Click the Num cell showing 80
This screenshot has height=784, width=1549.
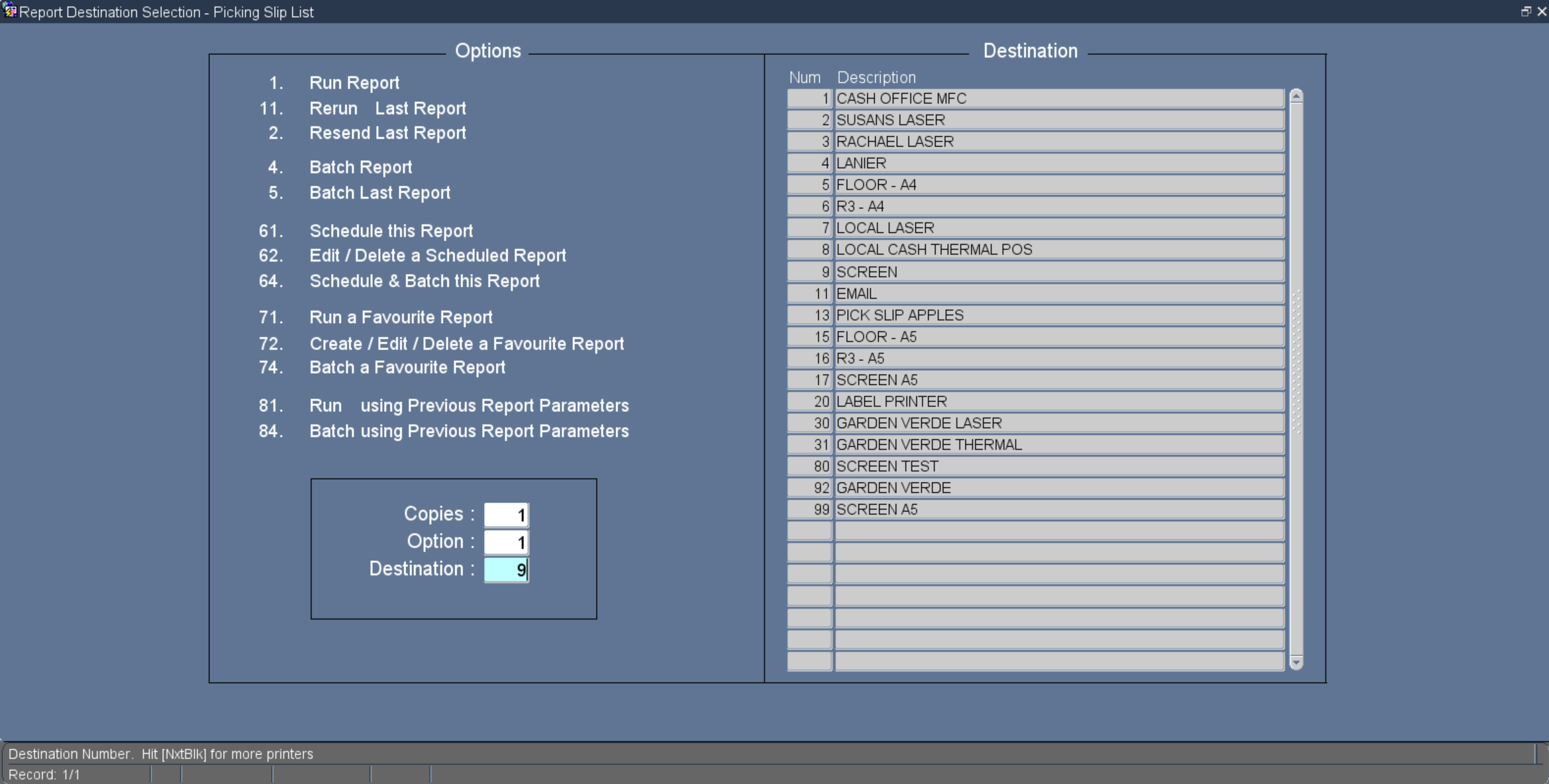click(x=809, y=466)
